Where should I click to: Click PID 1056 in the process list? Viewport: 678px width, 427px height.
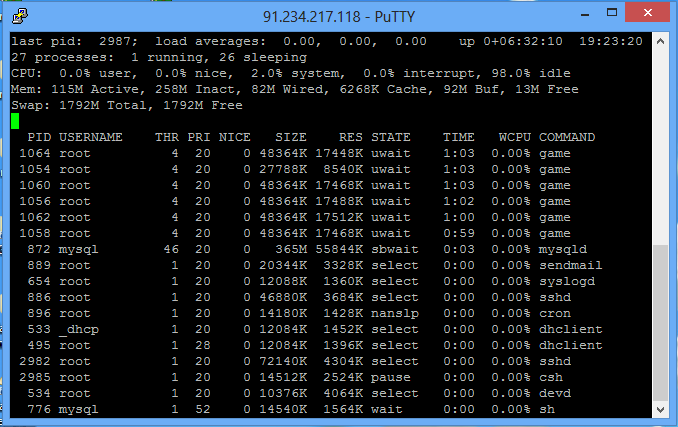coord(35,201)
